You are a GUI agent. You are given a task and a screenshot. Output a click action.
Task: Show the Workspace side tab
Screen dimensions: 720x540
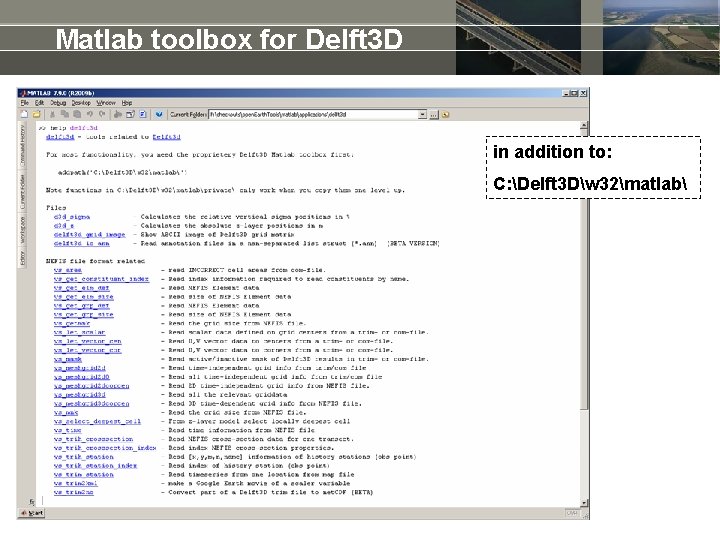[22, 230]
